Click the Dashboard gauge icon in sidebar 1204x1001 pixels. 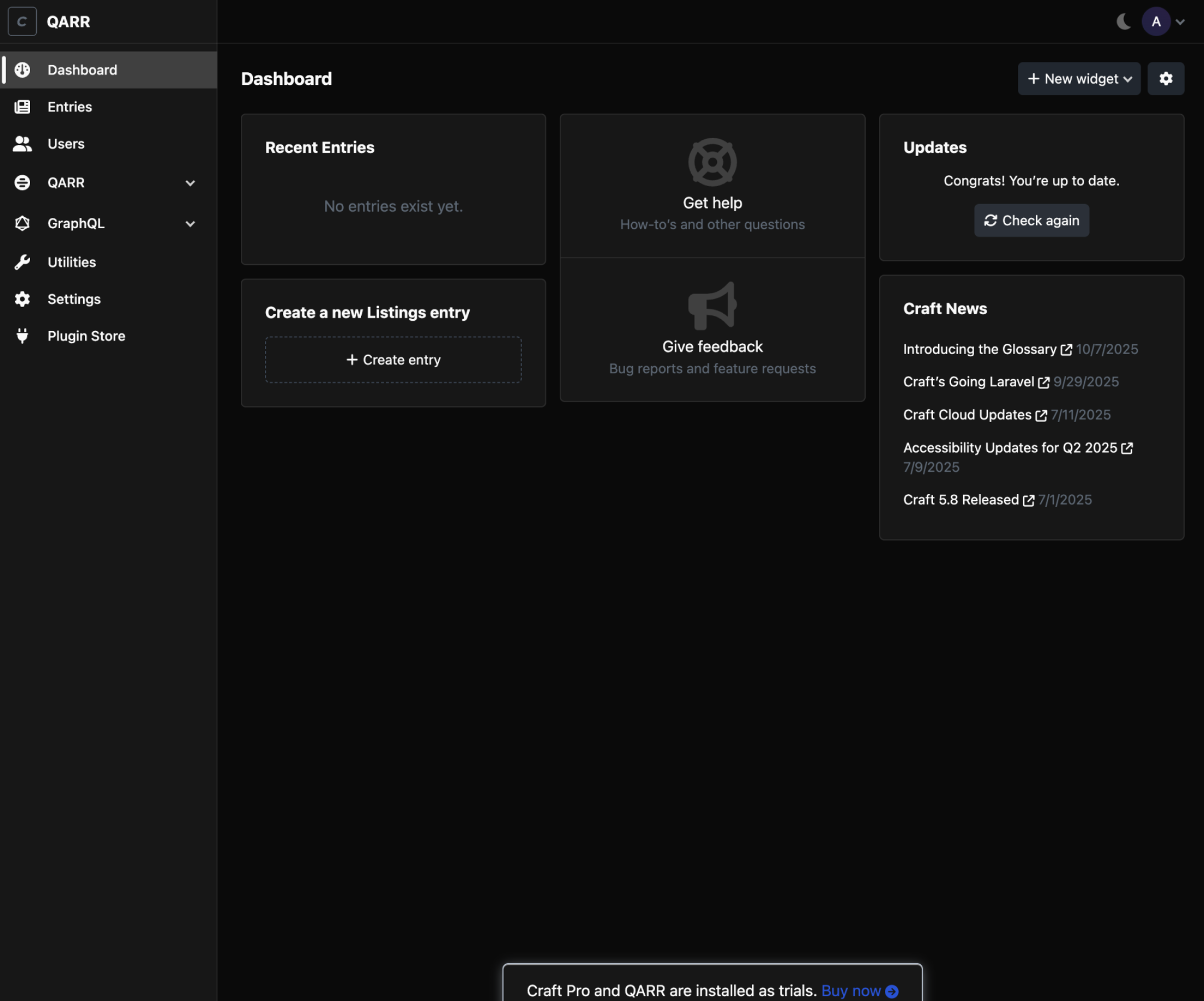click(22, 70)
